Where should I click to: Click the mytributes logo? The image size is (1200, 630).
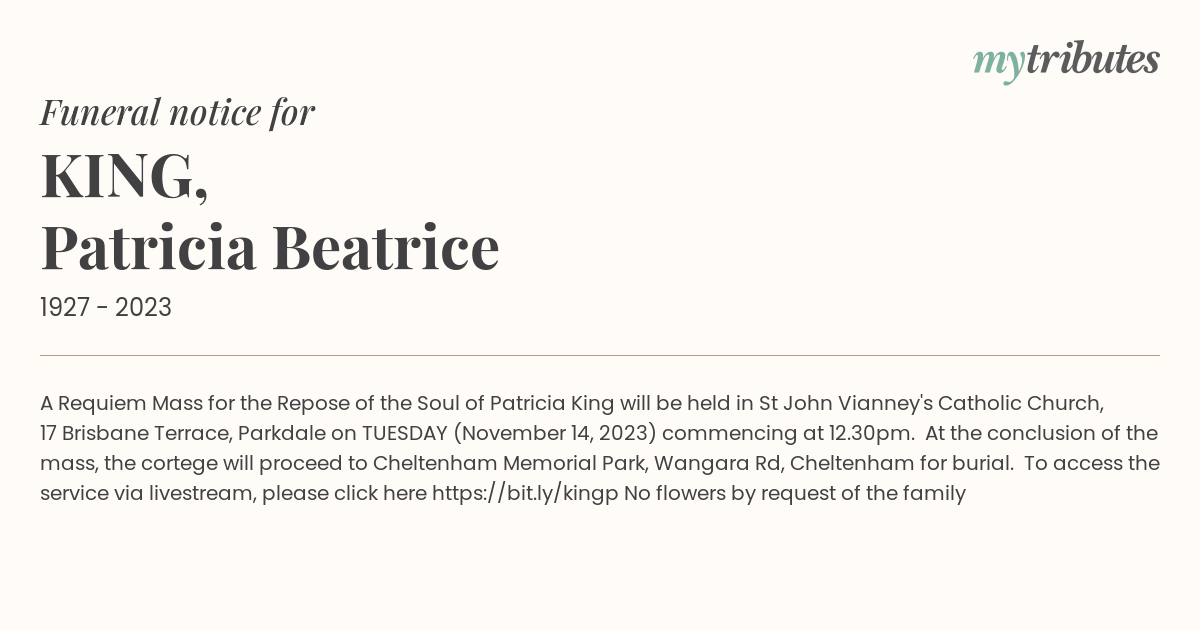(x=1066, y=61)
